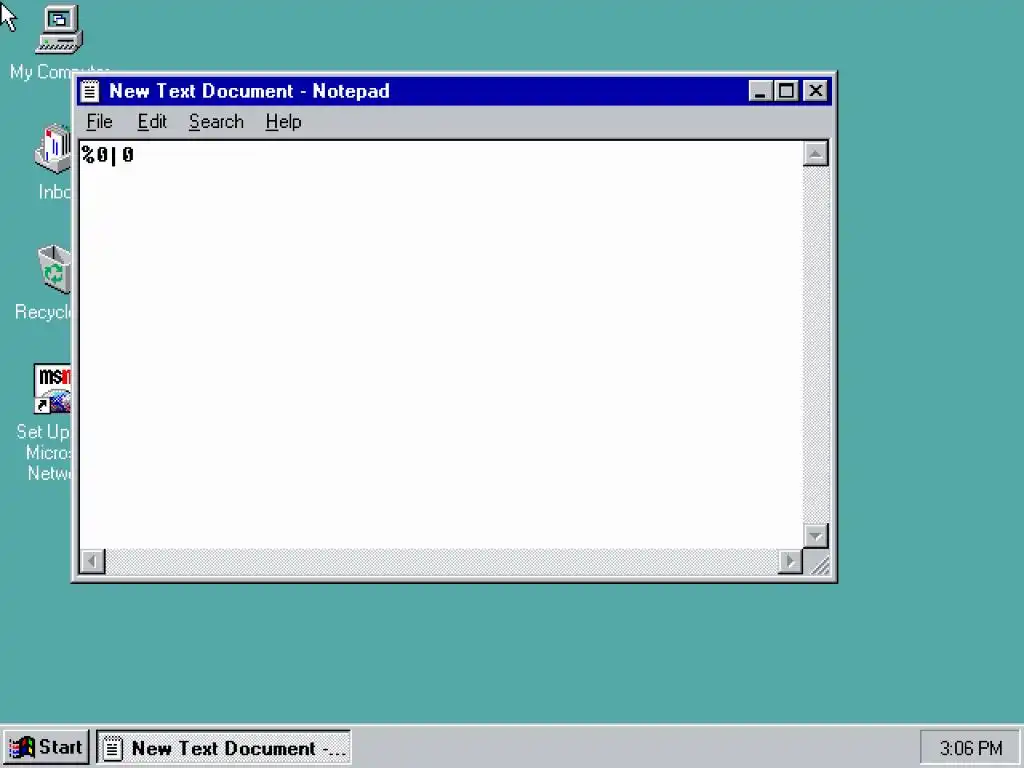Minimize the Notepad window
The image size is (1024, 768).
click(760, 91)
